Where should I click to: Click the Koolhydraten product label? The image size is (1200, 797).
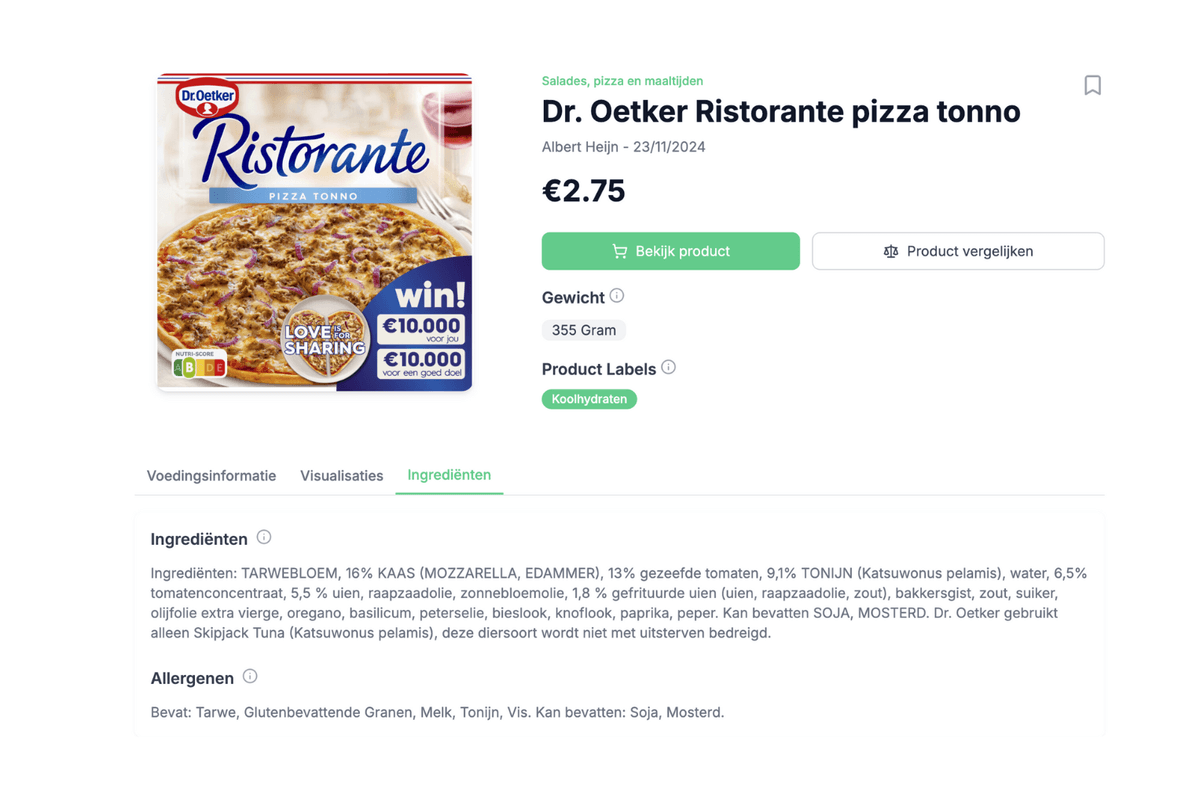tap(589, 399)
